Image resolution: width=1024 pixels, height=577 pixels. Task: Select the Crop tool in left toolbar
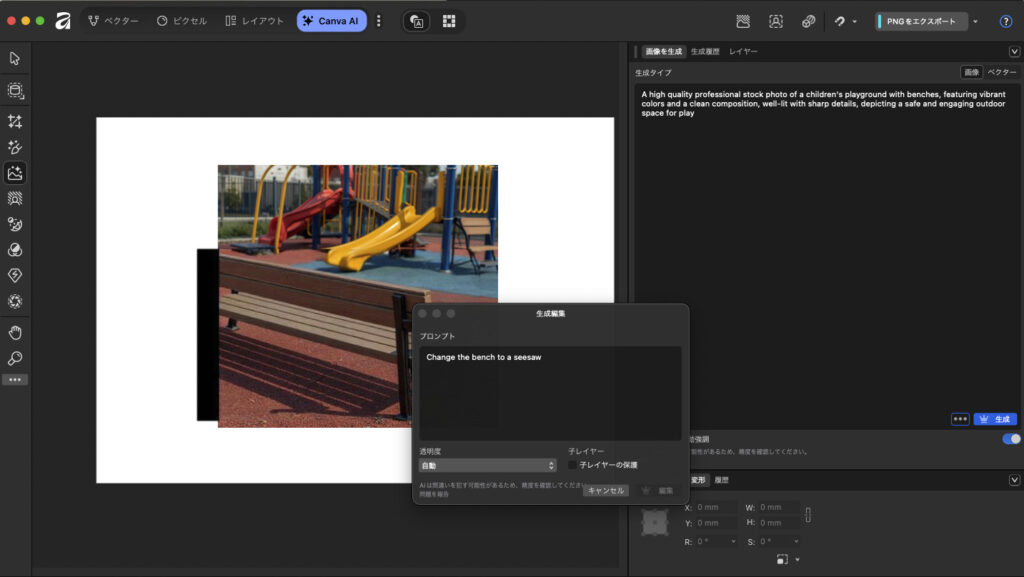click(15, 121)
